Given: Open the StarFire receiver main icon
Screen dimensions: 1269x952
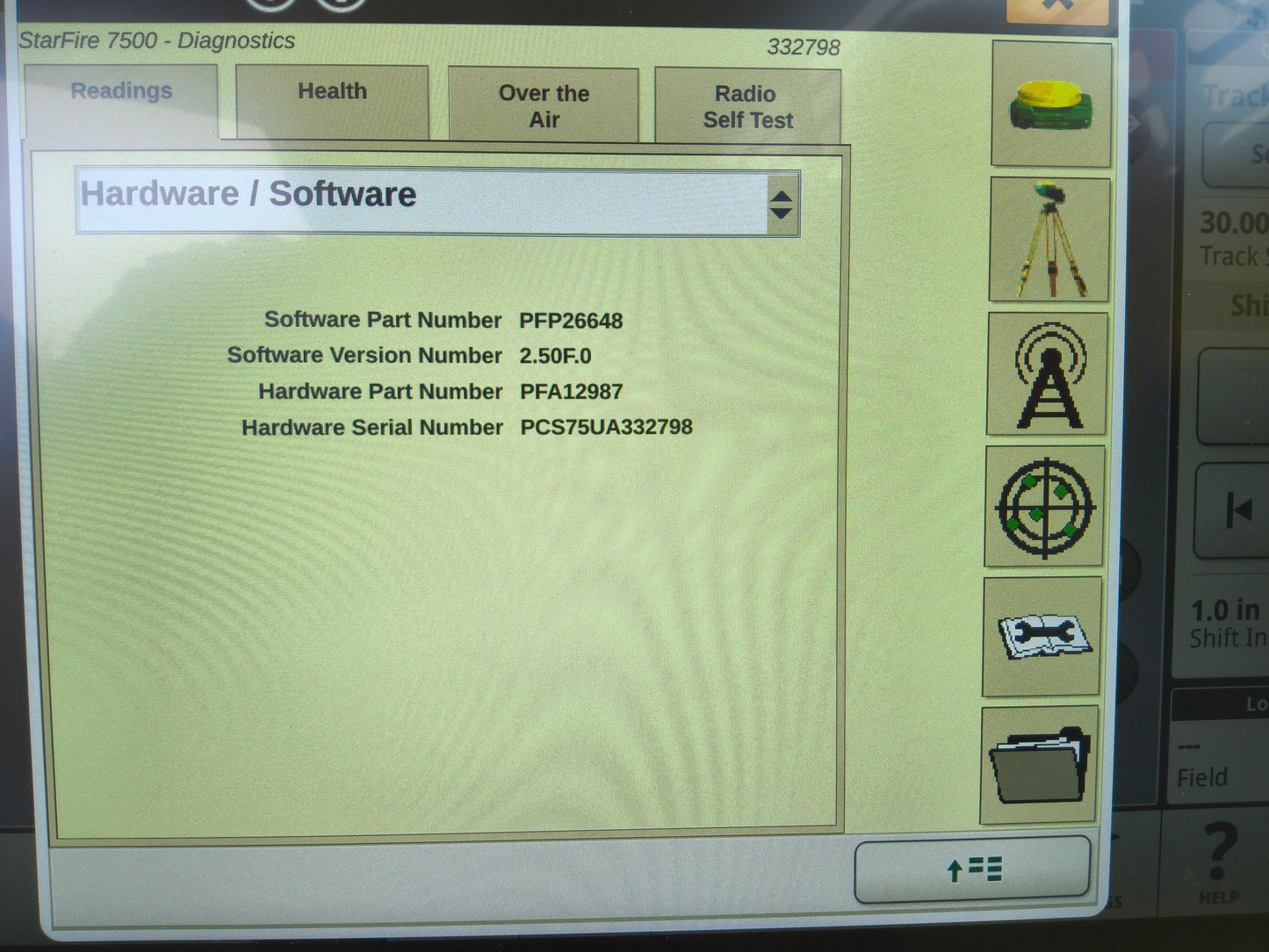Looking at the screenshot, I should coord(1051,104).
